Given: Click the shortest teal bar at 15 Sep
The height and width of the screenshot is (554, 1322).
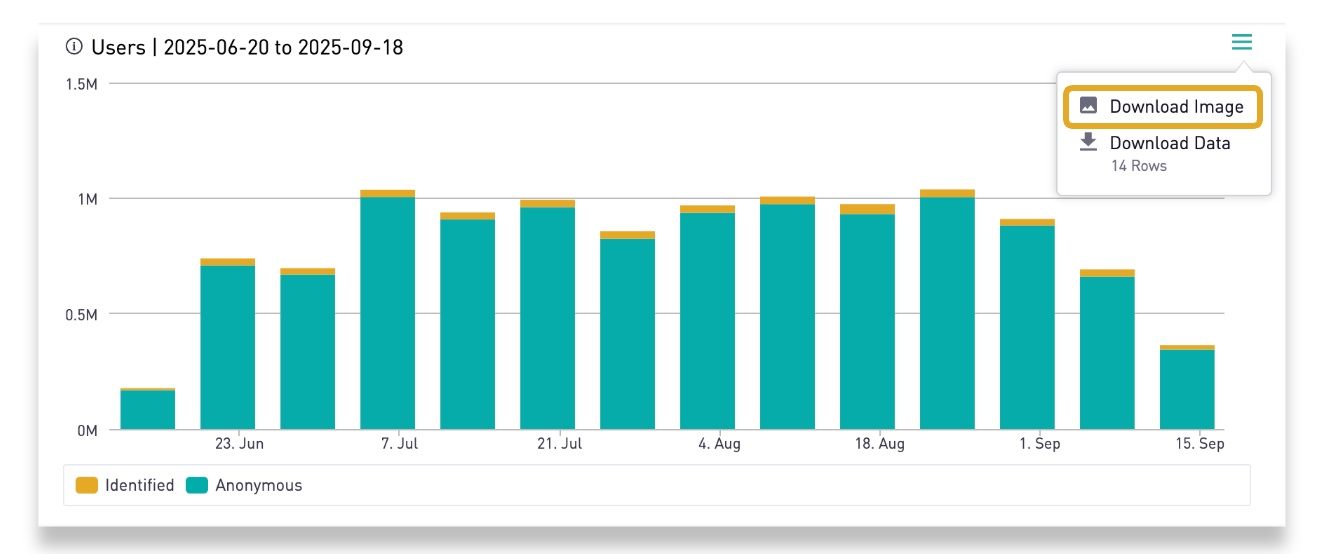Looking at the screenshot, I should tap(1187, 389).
